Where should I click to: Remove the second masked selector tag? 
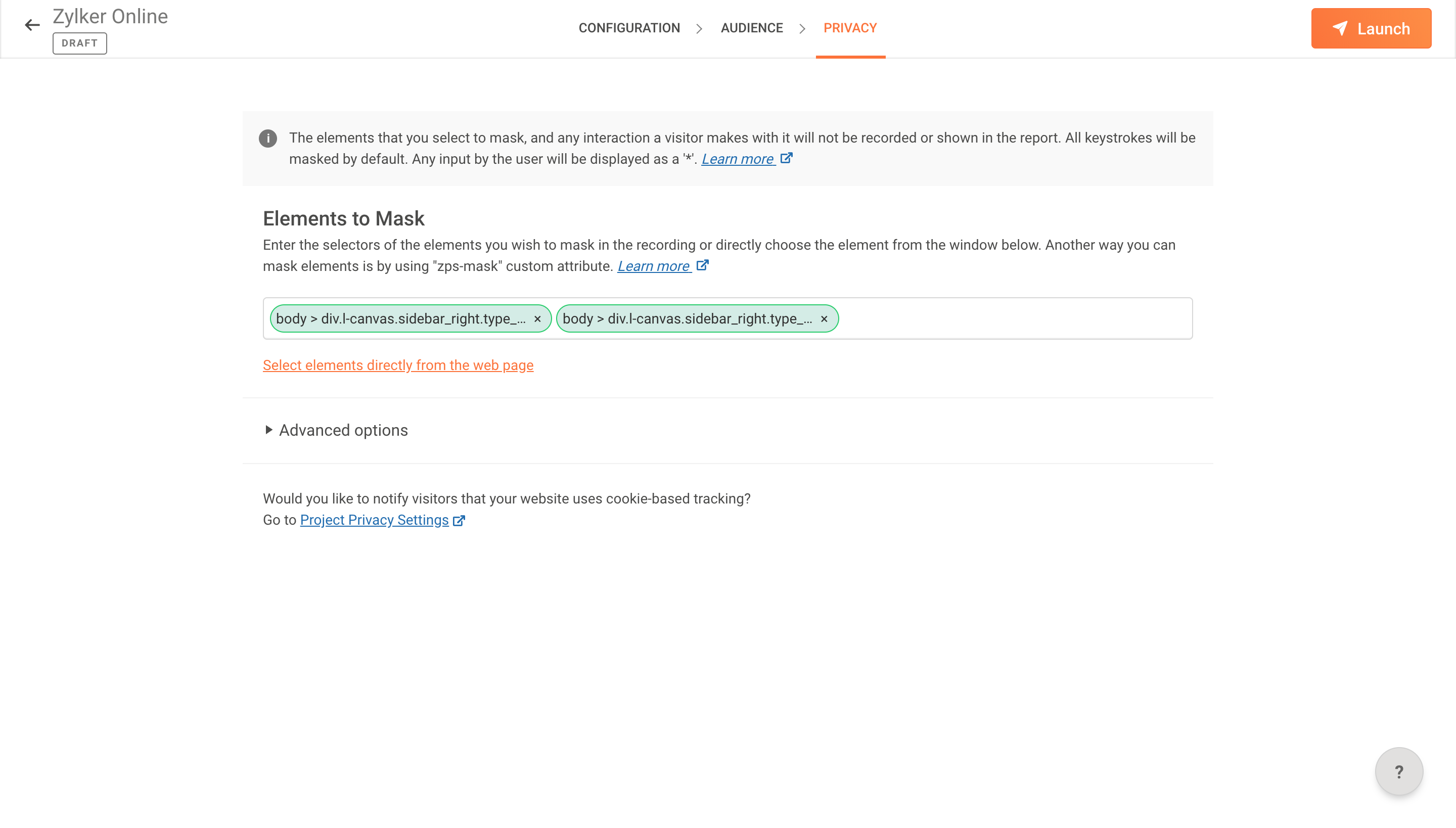[824, 319]
